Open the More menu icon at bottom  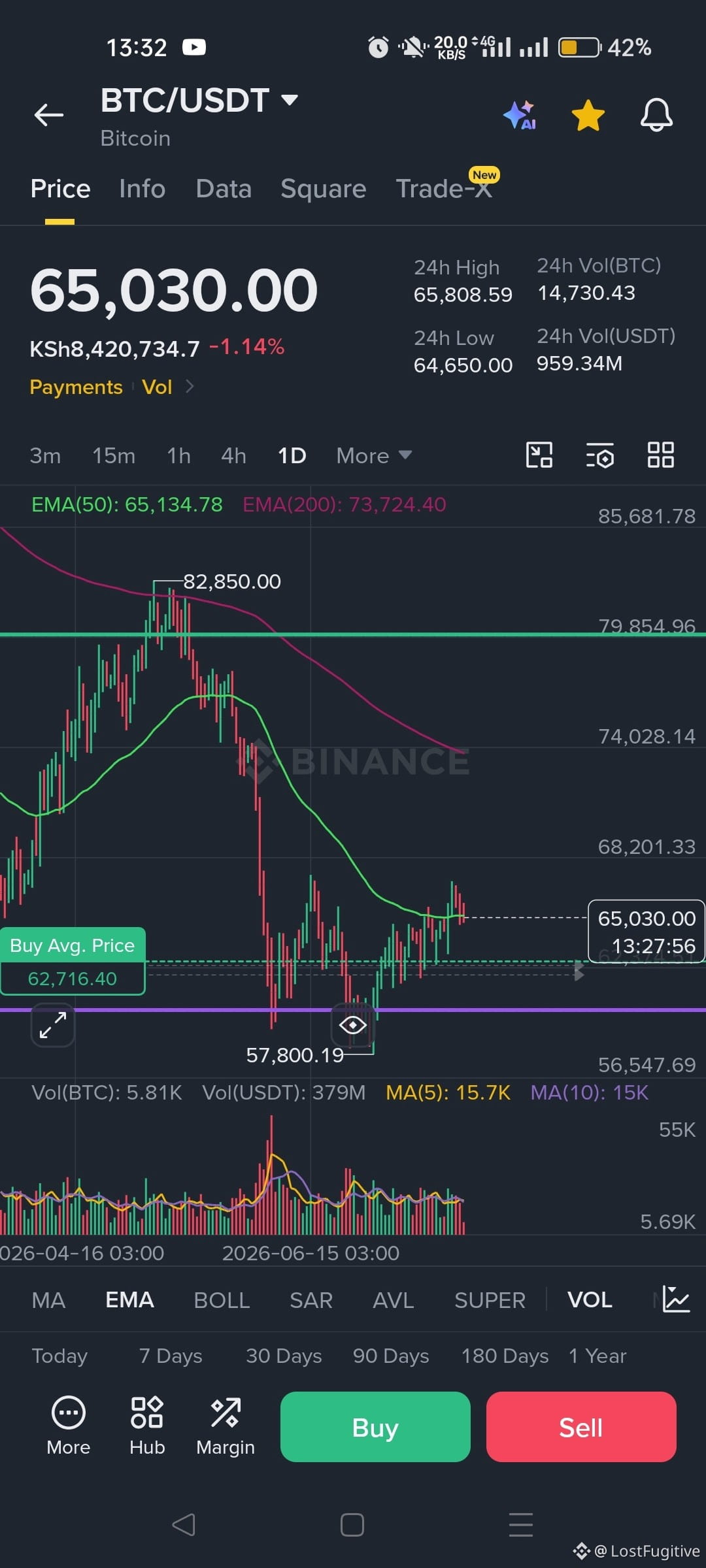pos(68,1426)
